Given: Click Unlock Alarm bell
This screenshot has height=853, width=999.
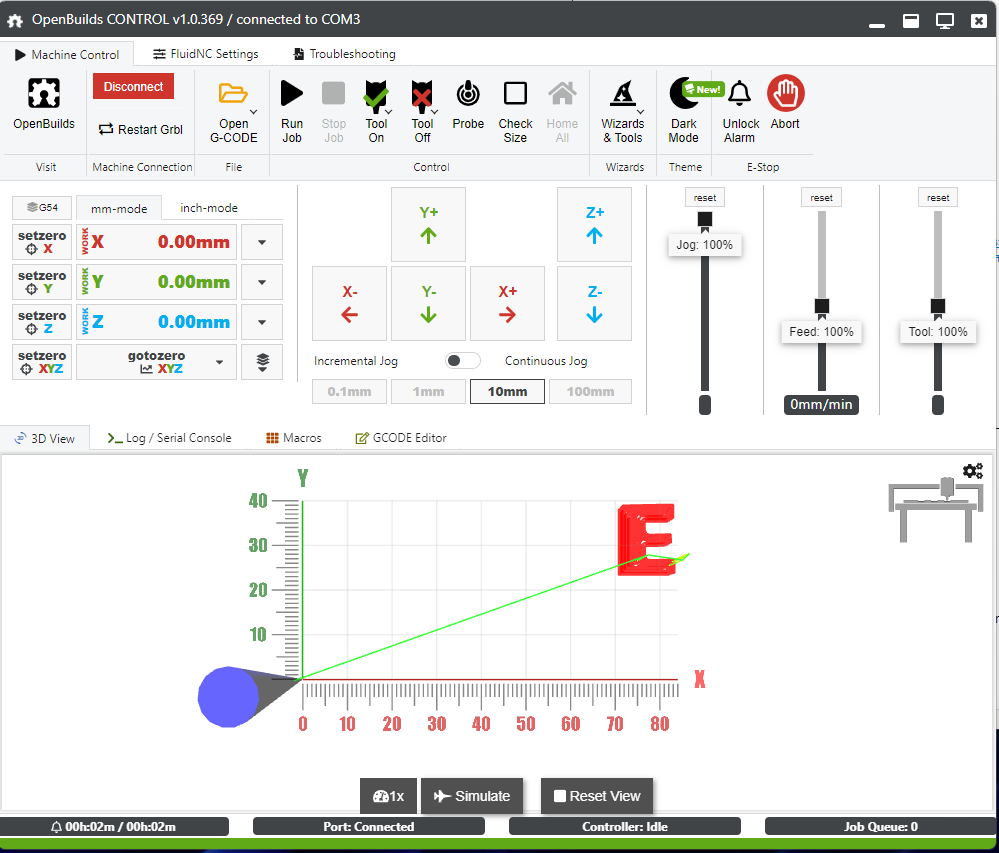Looking at the screenshot, I should (x=740, y=93).
